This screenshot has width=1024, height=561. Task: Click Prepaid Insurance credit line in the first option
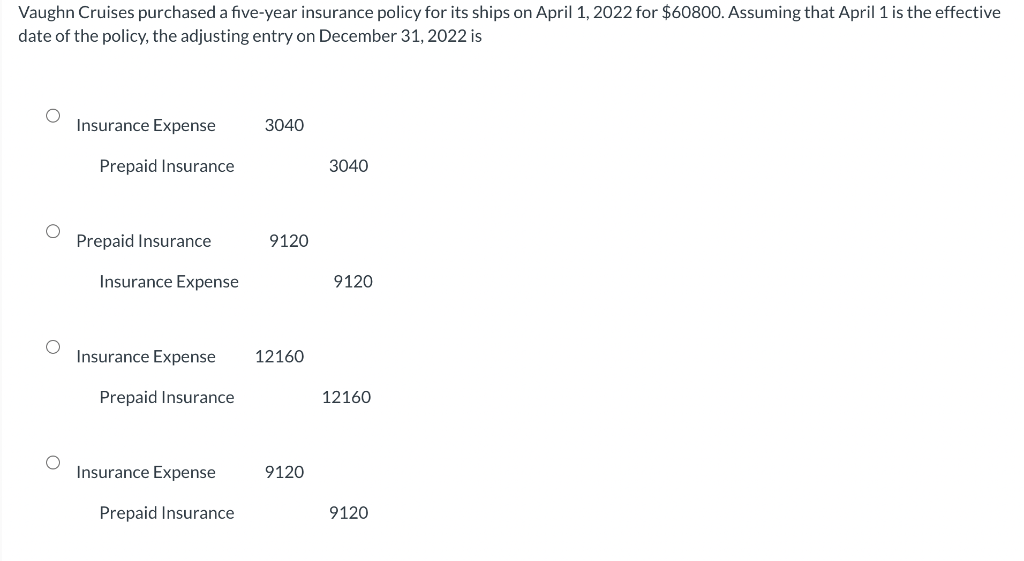pyautogui.click(x=167, y=166)
